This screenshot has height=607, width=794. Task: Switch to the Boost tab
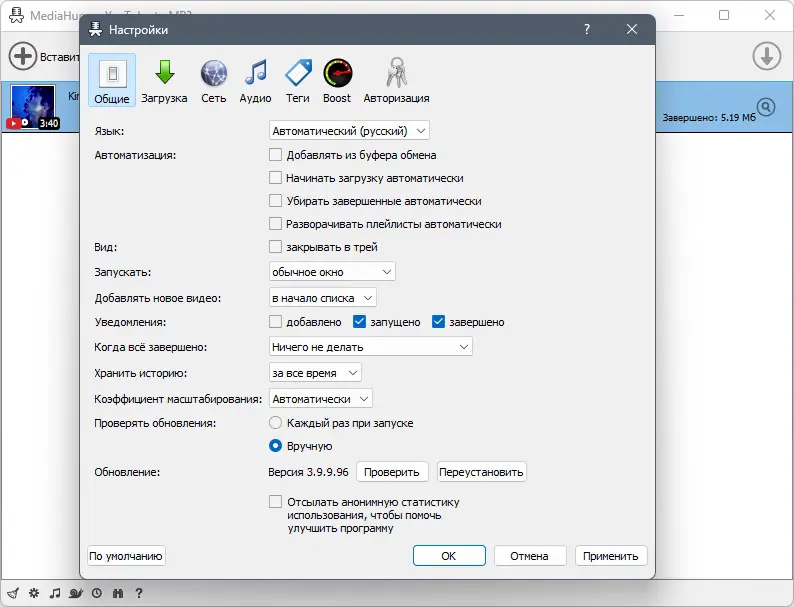click(337, 81)
